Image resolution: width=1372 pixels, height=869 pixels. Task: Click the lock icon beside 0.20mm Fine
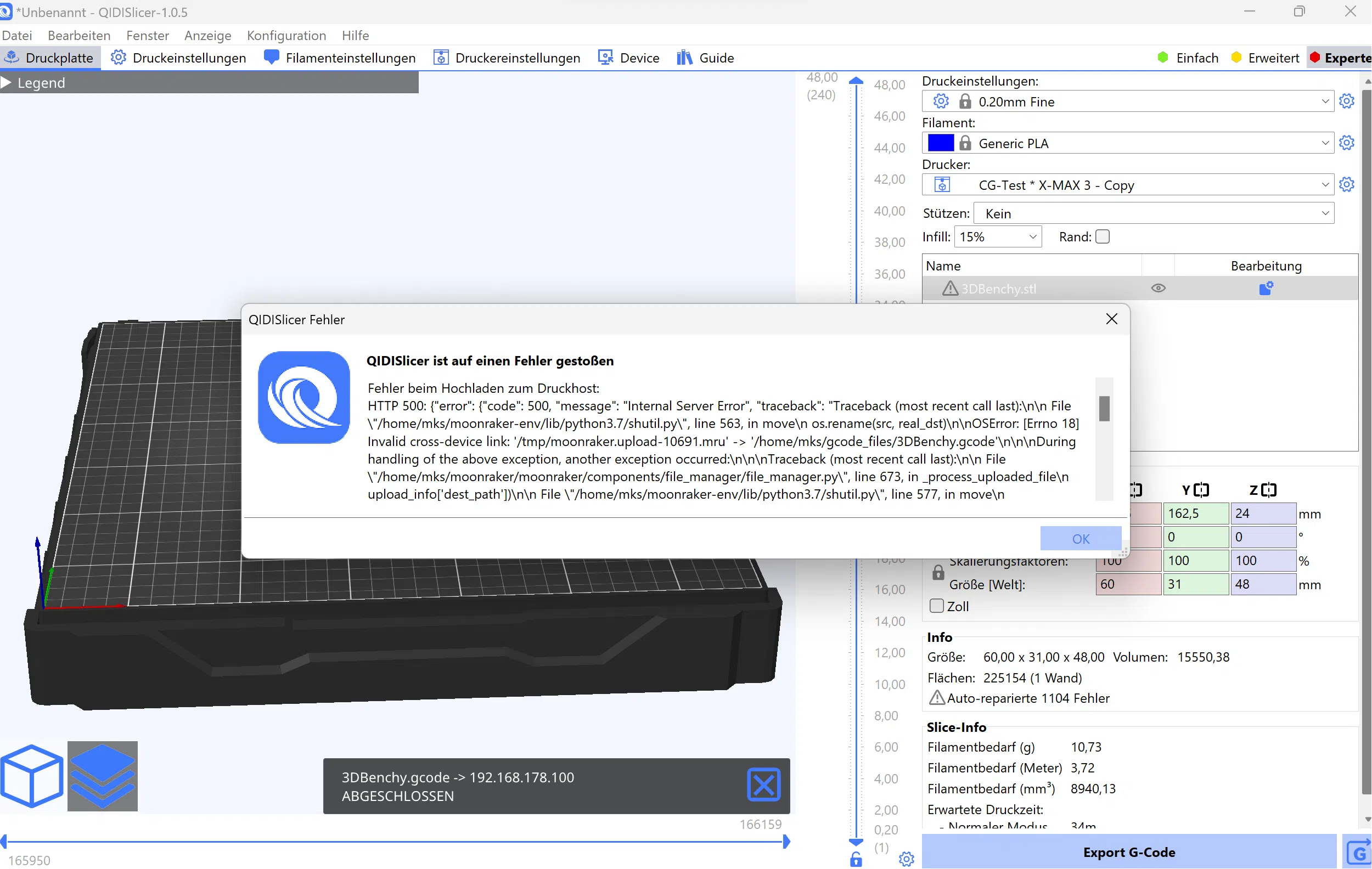(965, 101)
